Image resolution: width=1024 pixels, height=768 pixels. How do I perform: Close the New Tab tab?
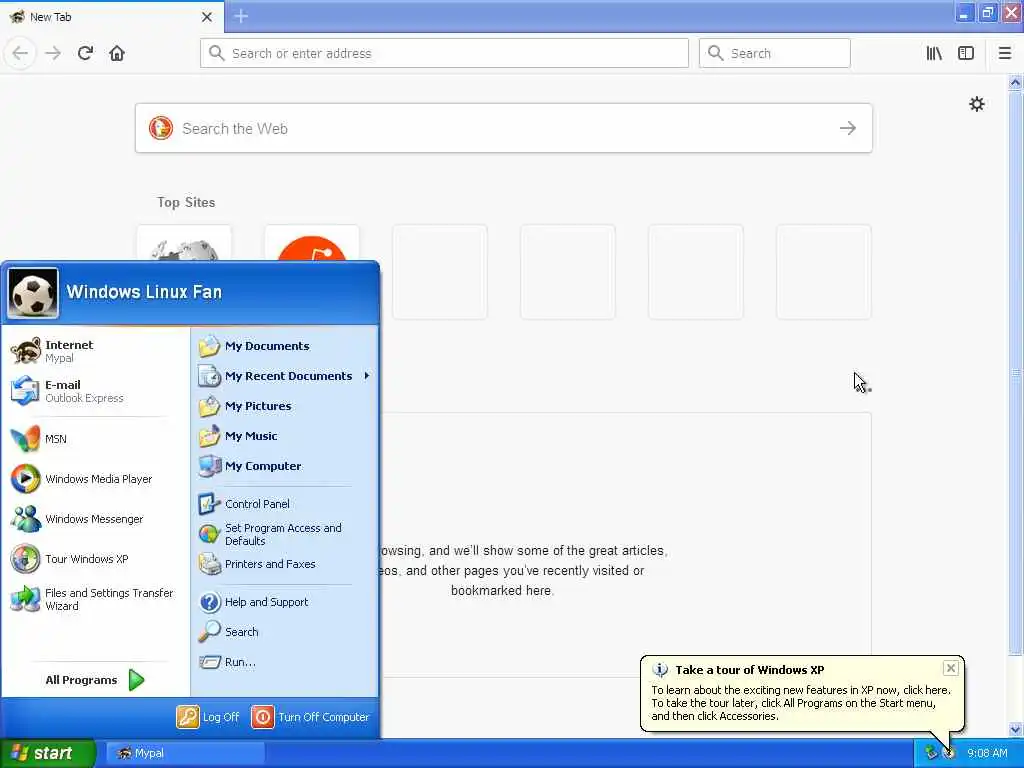[207, 17]
